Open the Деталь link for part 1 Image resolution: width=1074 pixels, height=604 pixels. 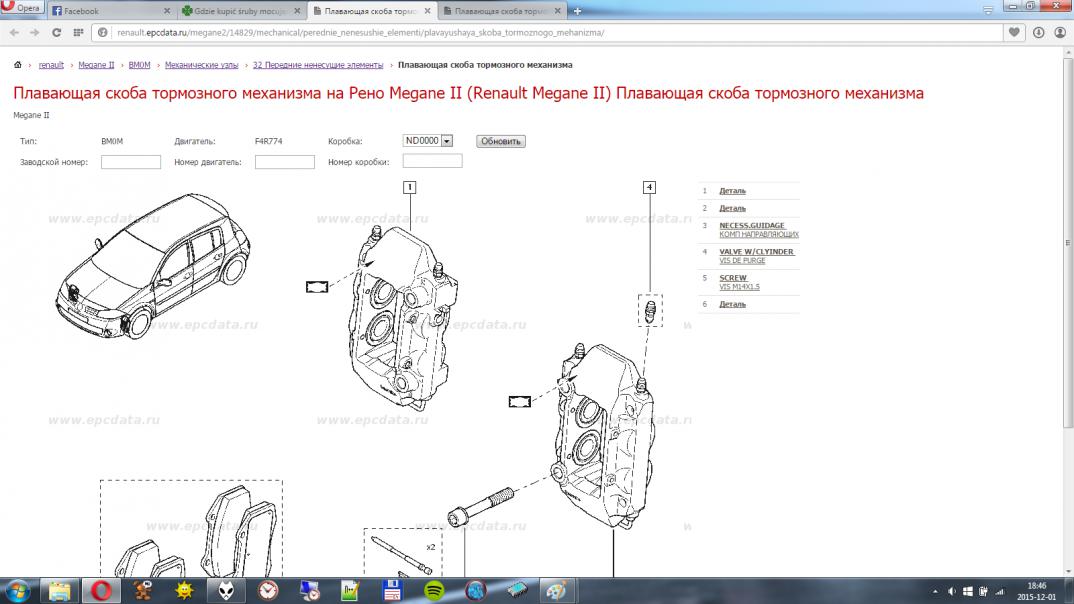coord(732,191)
